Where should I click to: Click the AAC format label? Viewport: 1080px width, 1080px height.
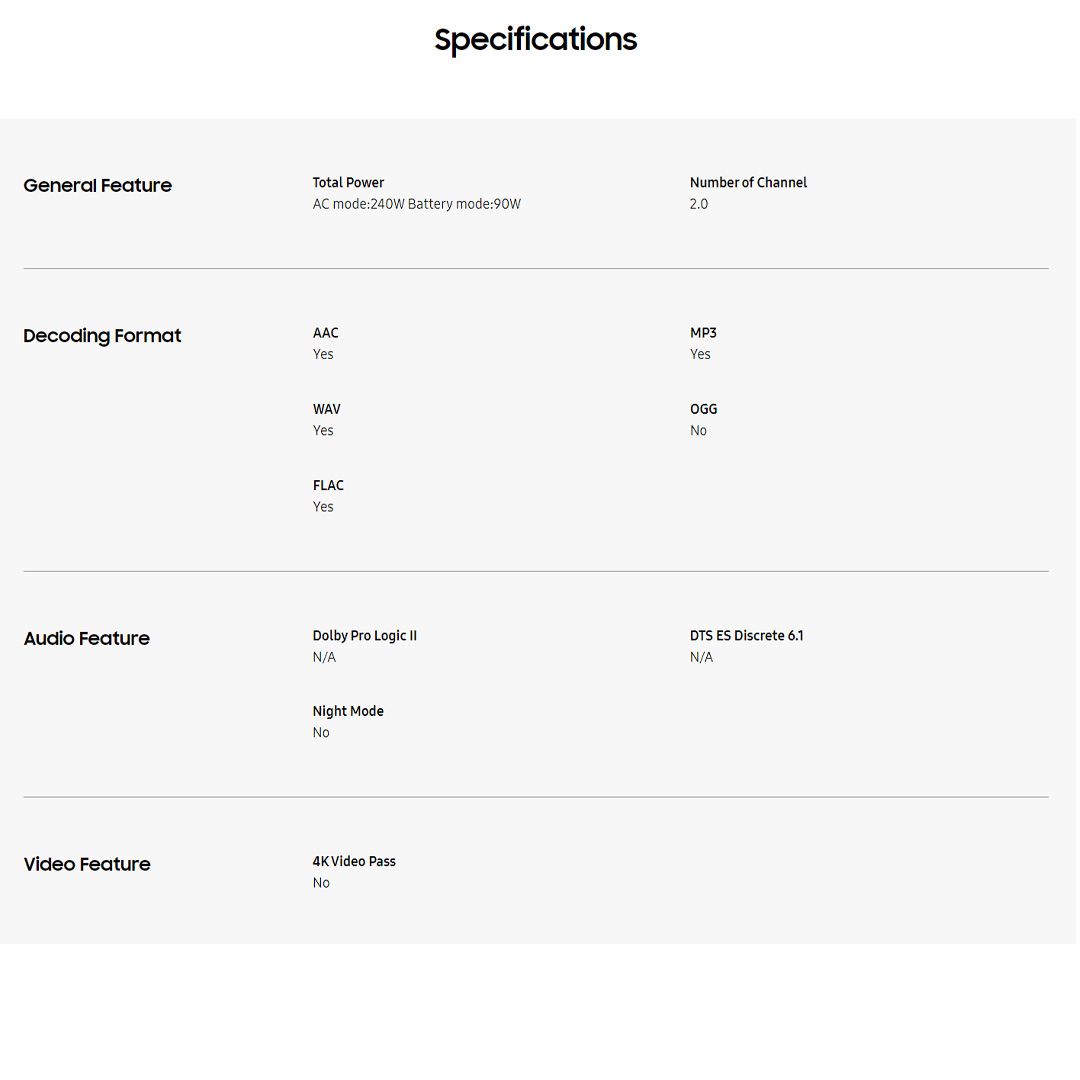[x=326, y=333]
